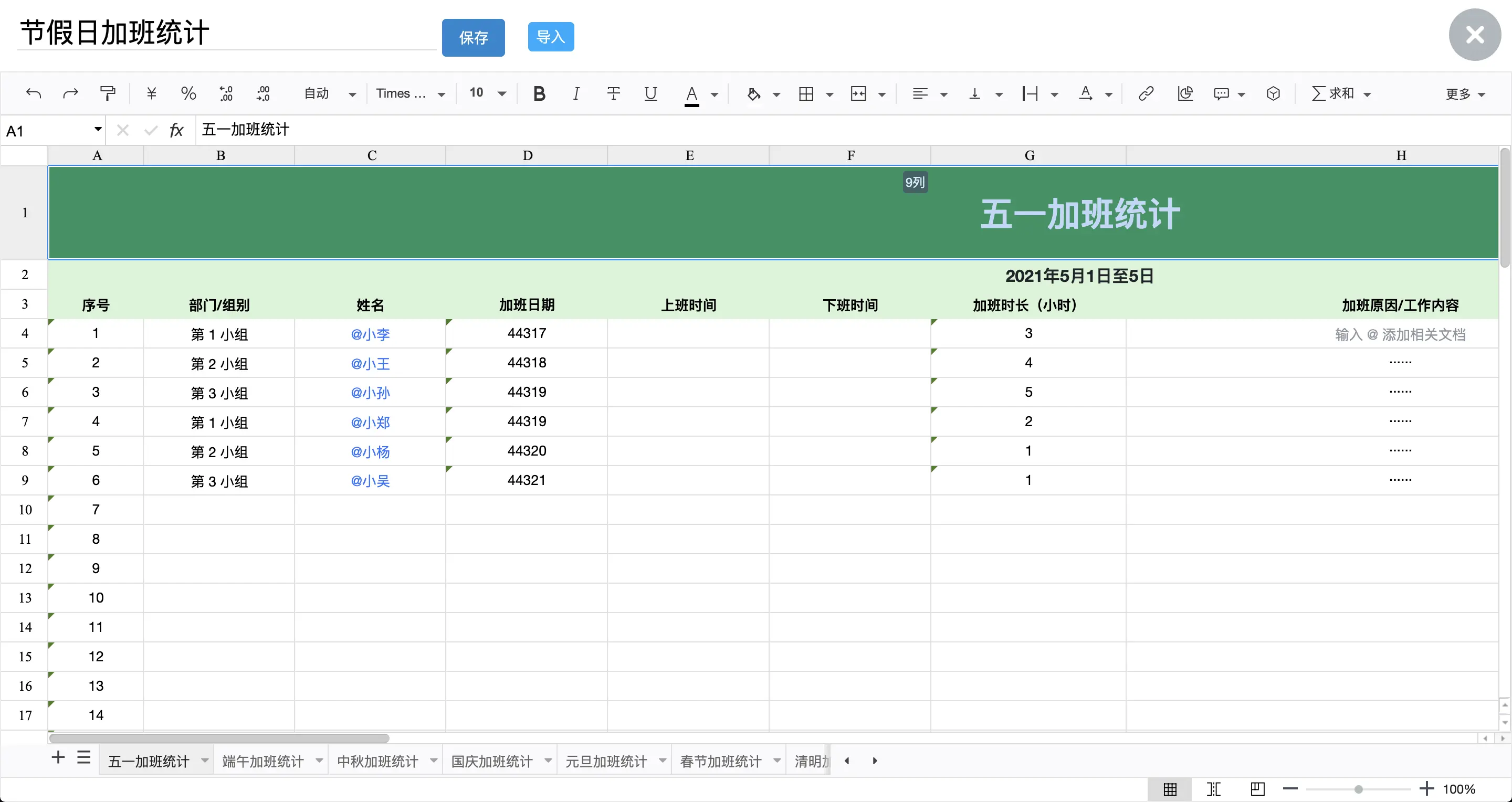Screen dimensions: 1512x802
Task: Click the insert hyperlink icon
Action: point(1146,93)
